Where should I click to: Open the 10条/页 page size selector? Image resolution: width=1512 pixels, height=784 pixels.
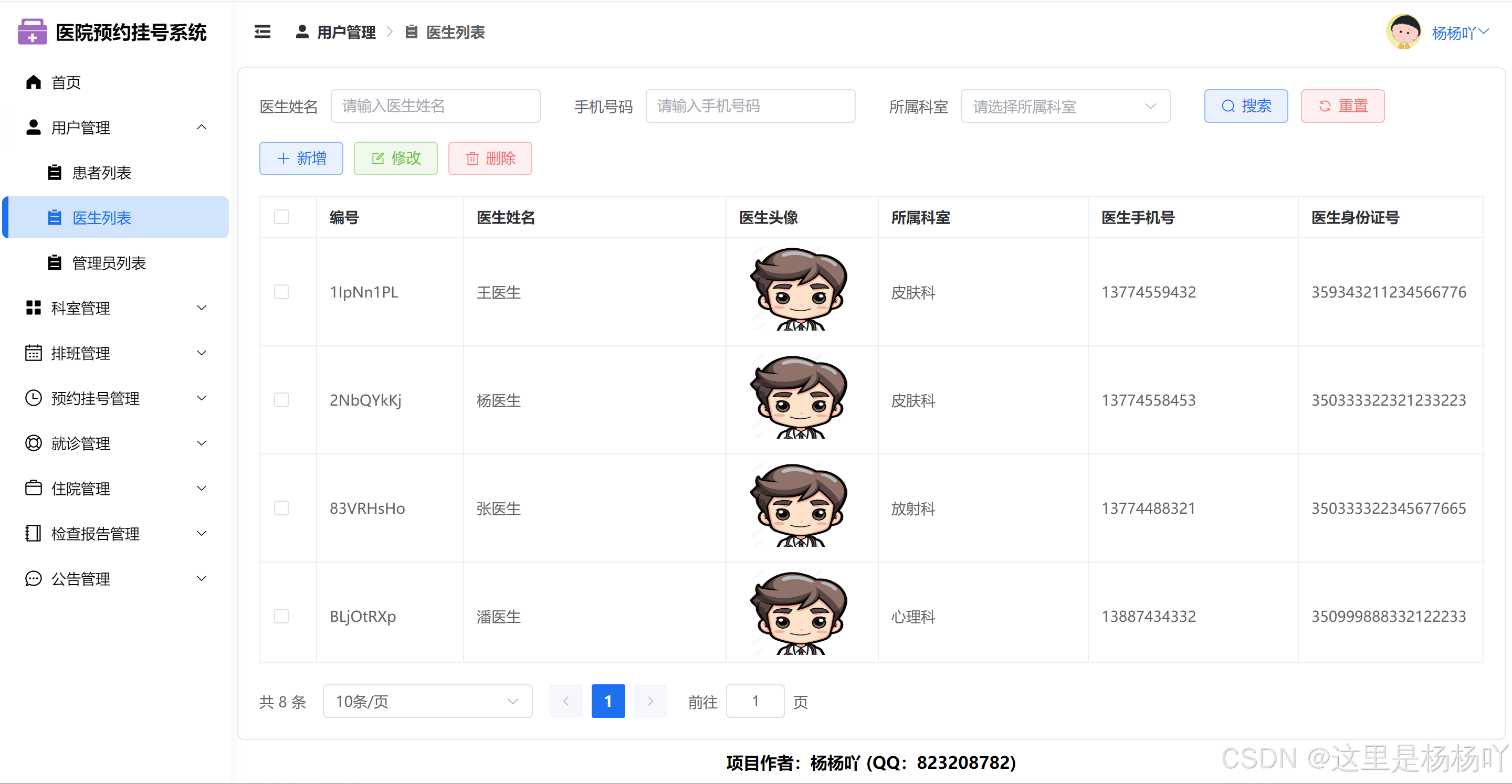427,701
